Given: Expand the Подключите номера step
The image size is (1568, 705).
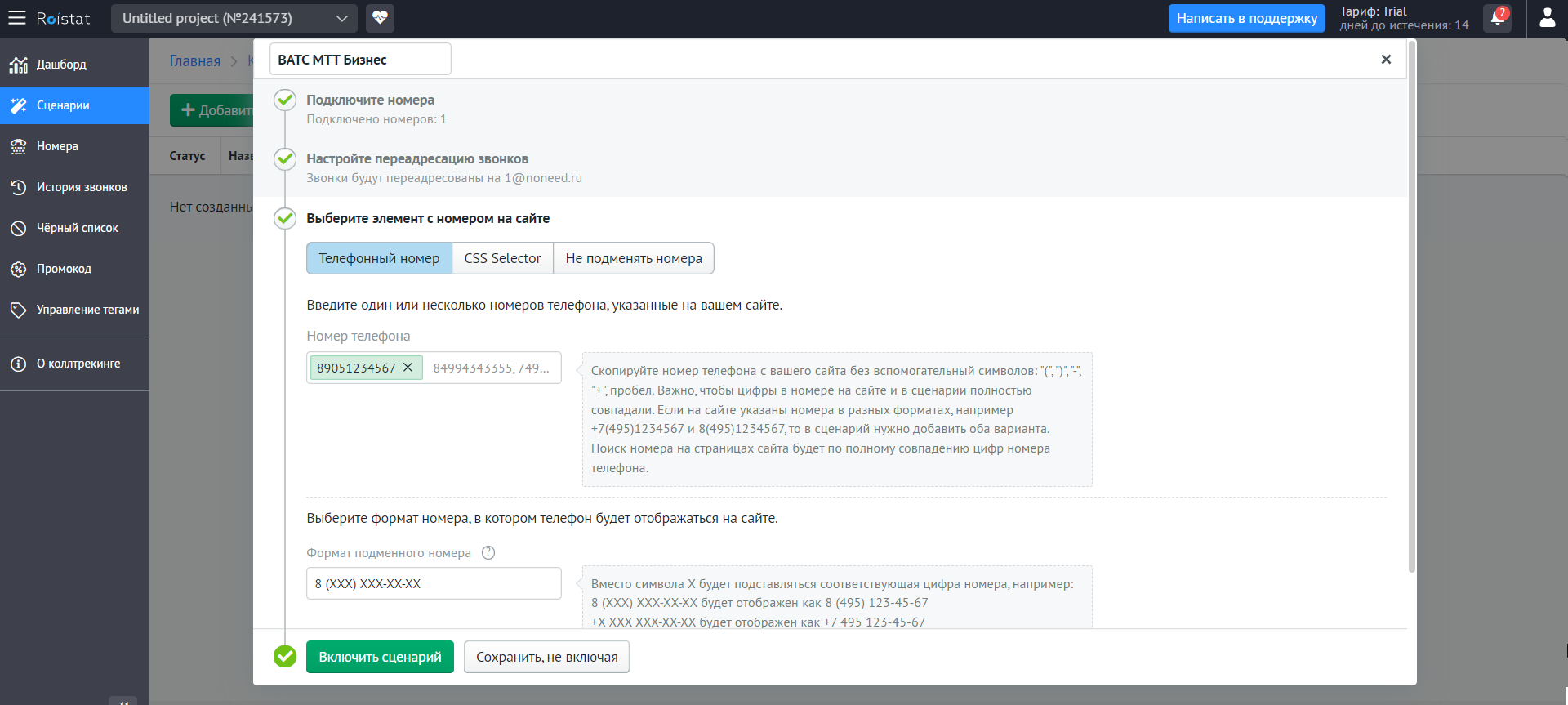Looking at the screenshot, I should (370, 100).
